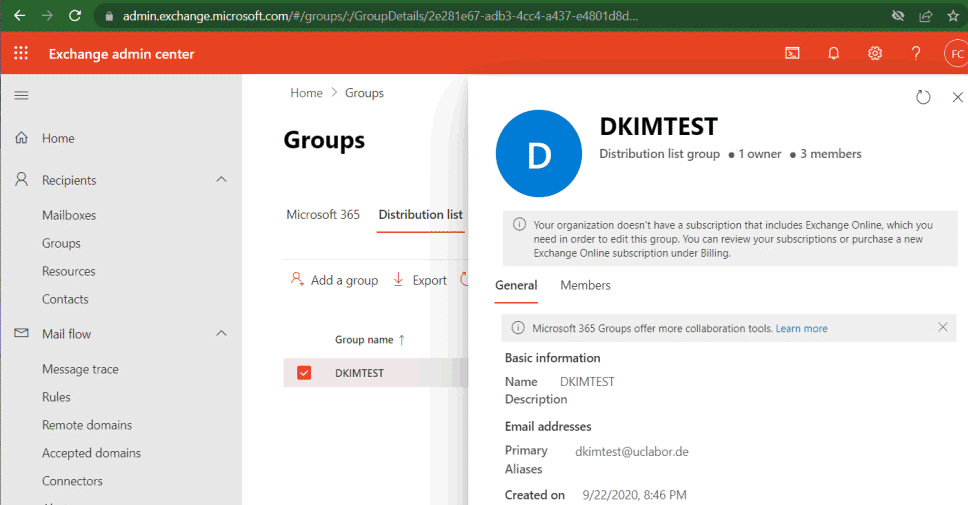Switch to Microsoft 365 groups tab

point(323,214)
